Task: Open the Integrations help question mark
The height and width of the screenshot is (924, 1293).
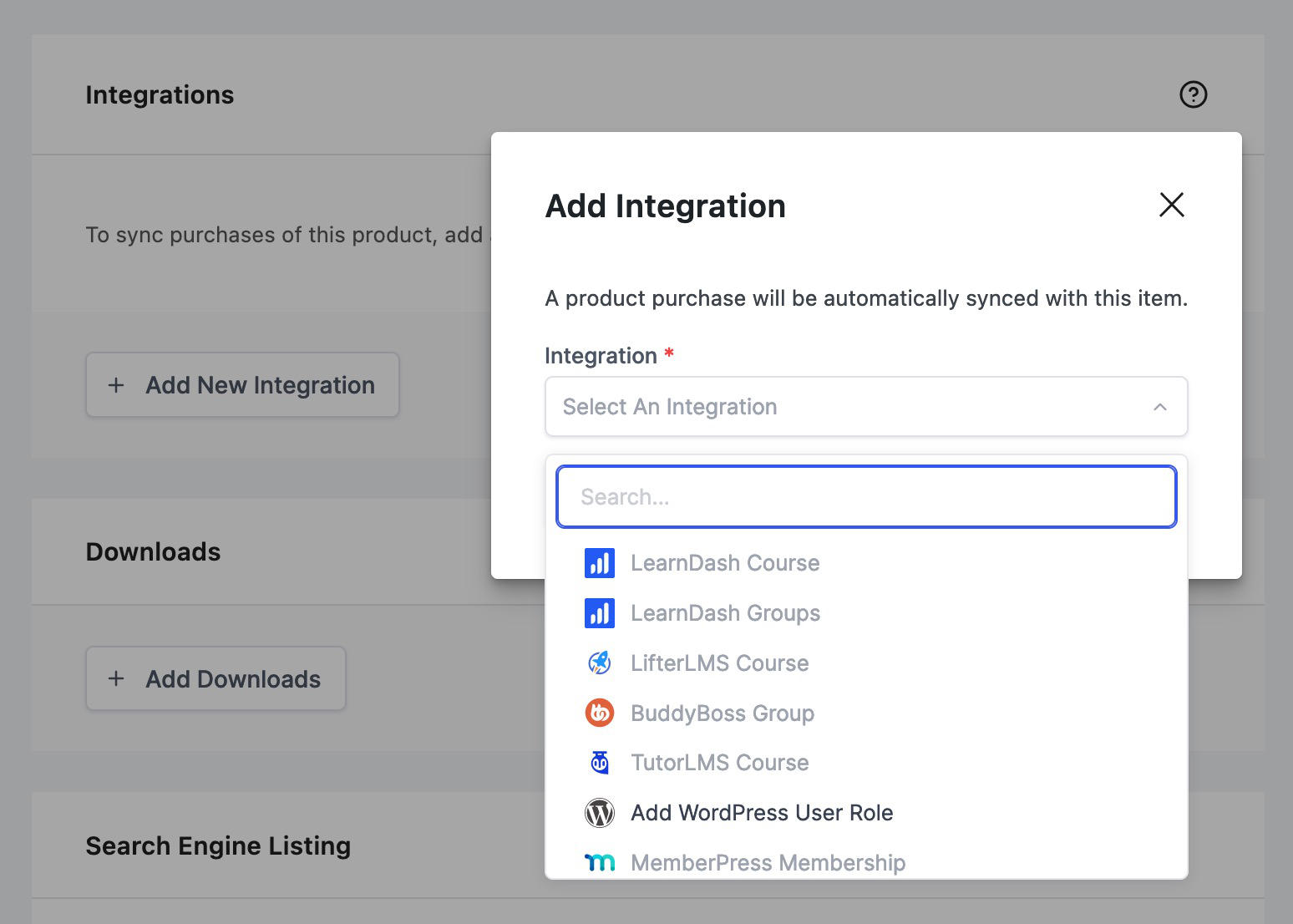Action: pos(1194,94)
